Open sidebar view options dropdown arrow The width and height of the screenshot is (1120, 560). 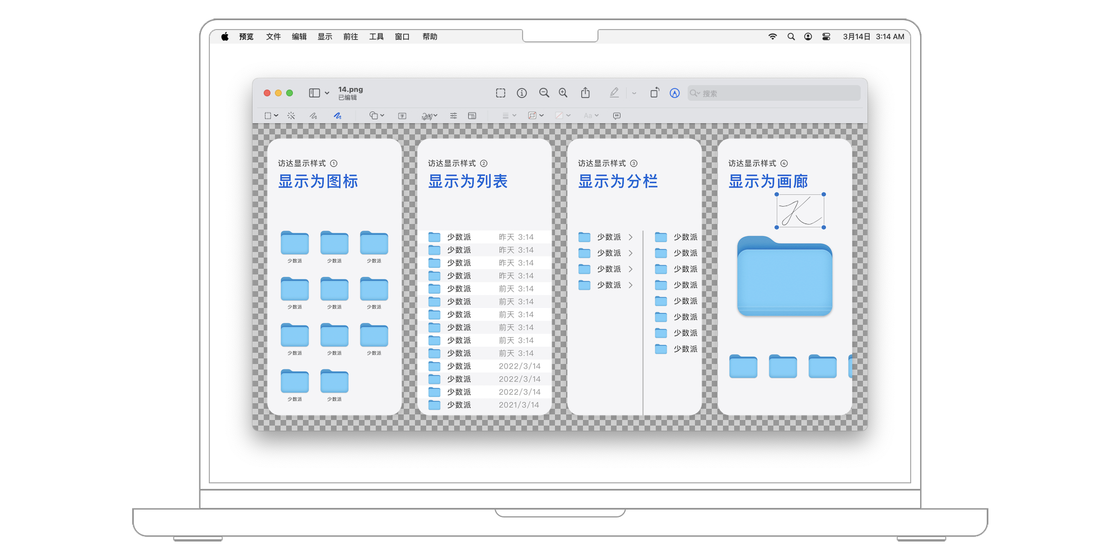pyautogui.click(x=327, y=93)
